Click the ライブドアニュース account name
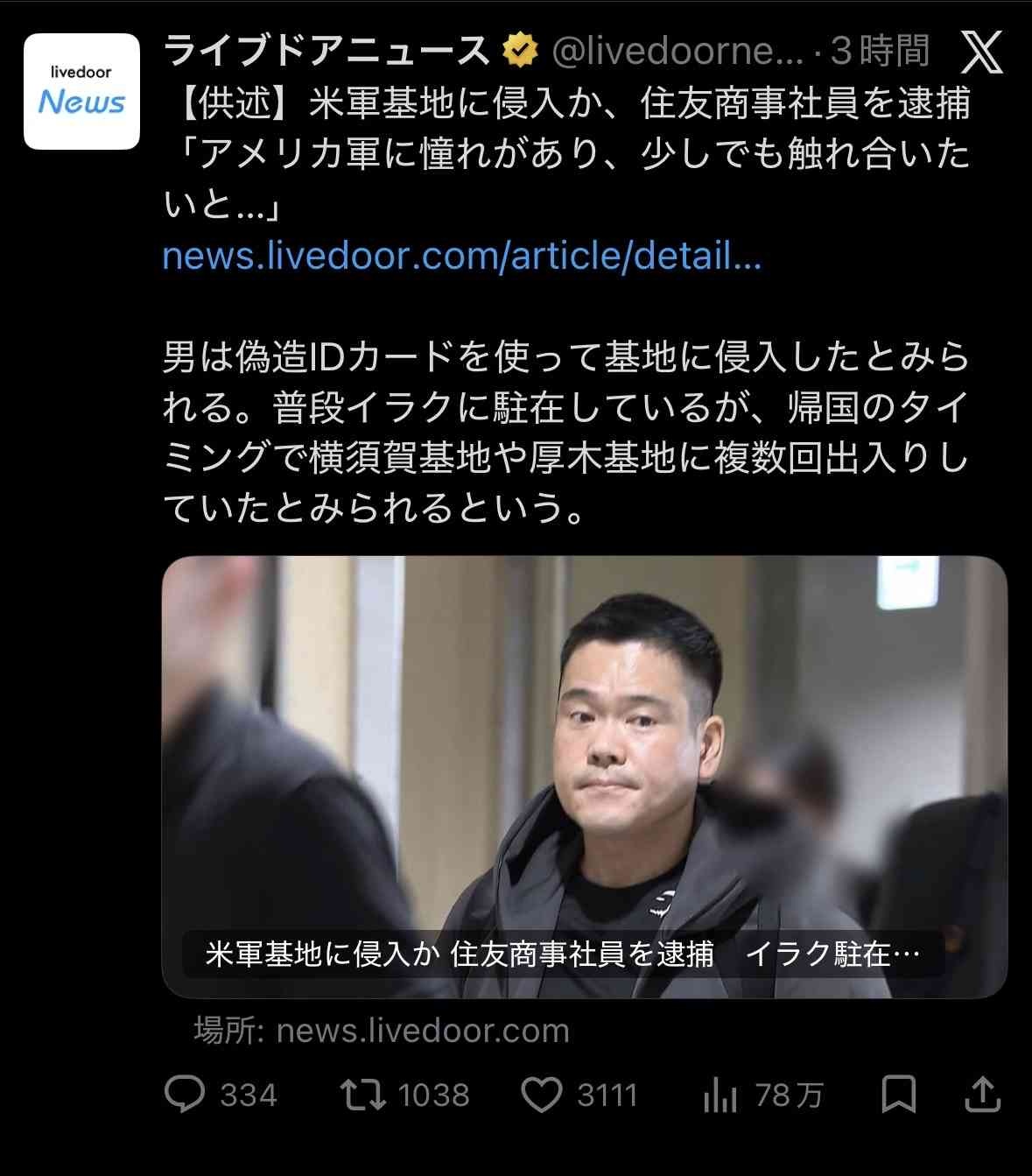1032x1176 pixels. [x=326, y=51]
